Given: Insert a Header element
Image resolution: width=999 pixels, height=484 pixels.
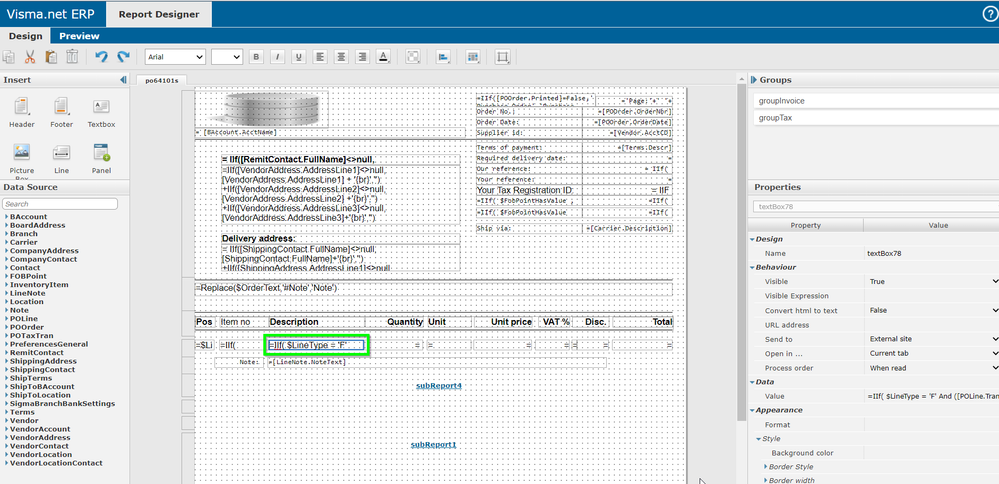Looking at the screenshot, I should [x=22, y=113].
